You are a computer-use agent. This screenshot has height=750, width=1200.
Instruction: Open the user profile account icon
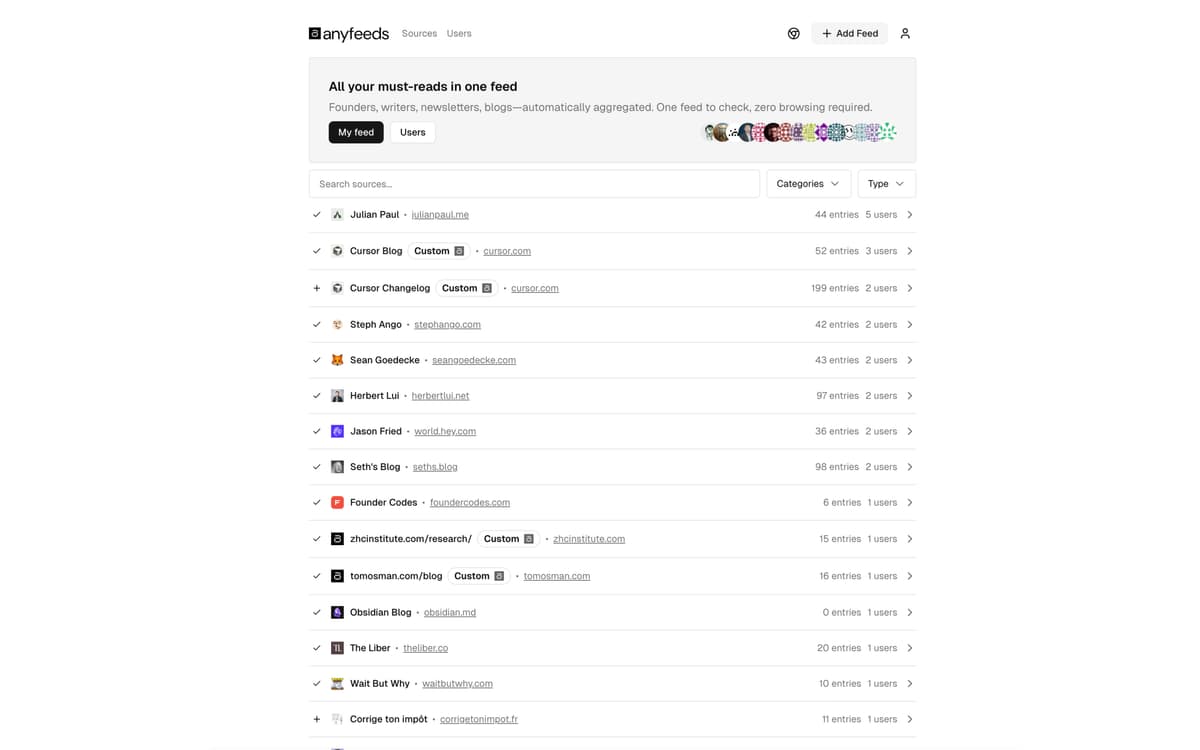(x=905, y=33)
